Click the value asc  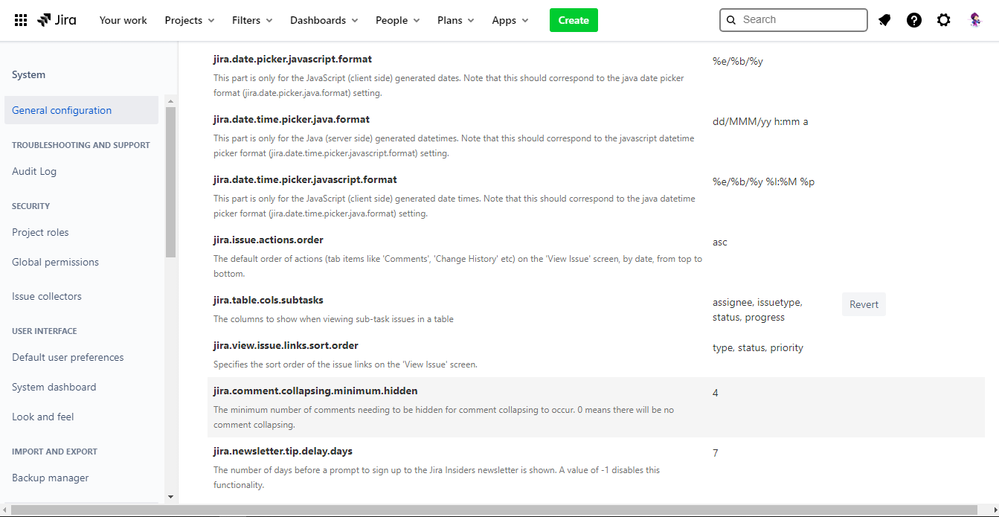(x=720, y=242)
